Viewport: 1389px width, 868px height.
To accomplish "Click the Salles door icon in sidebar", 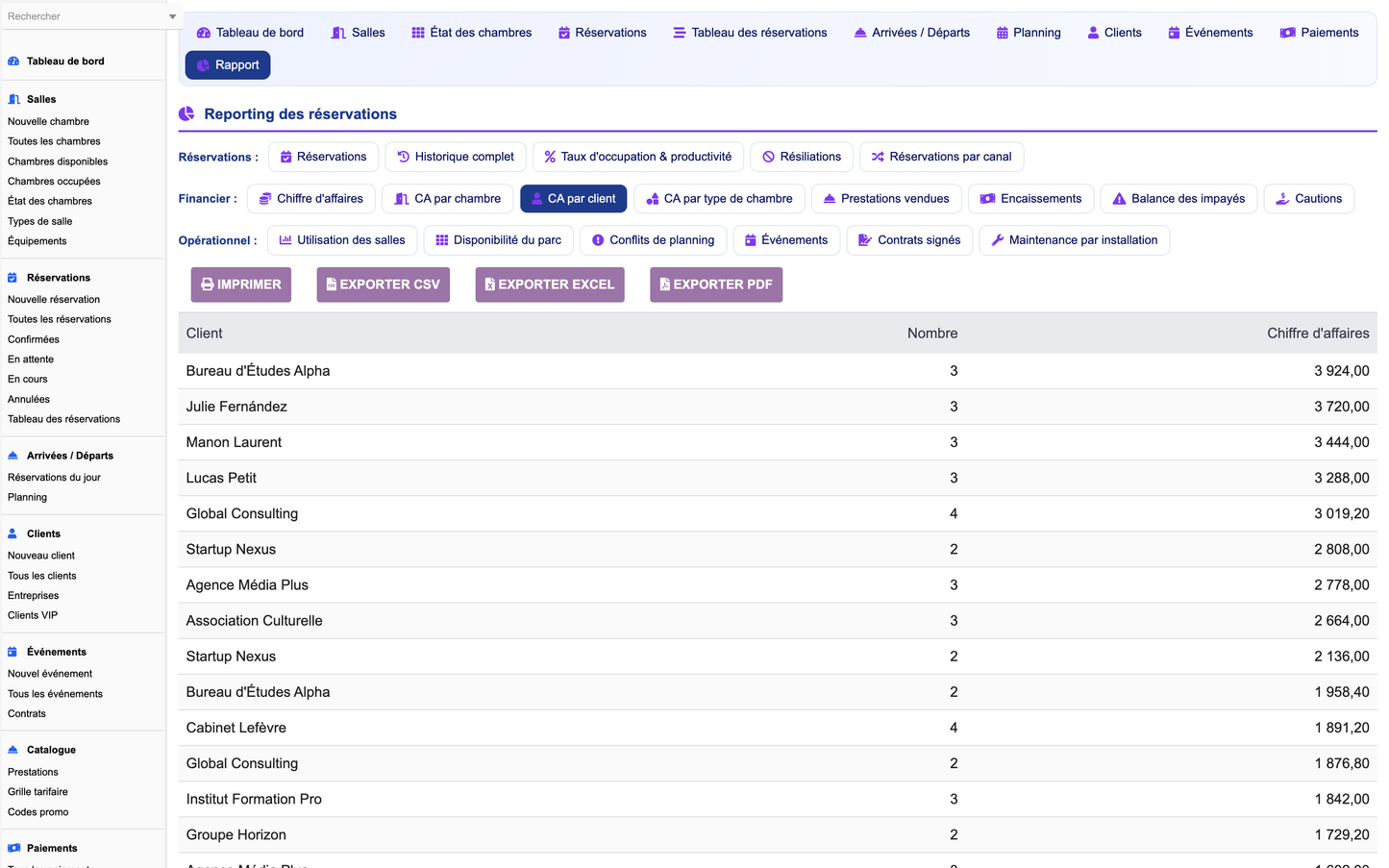I will pos(13,99).
